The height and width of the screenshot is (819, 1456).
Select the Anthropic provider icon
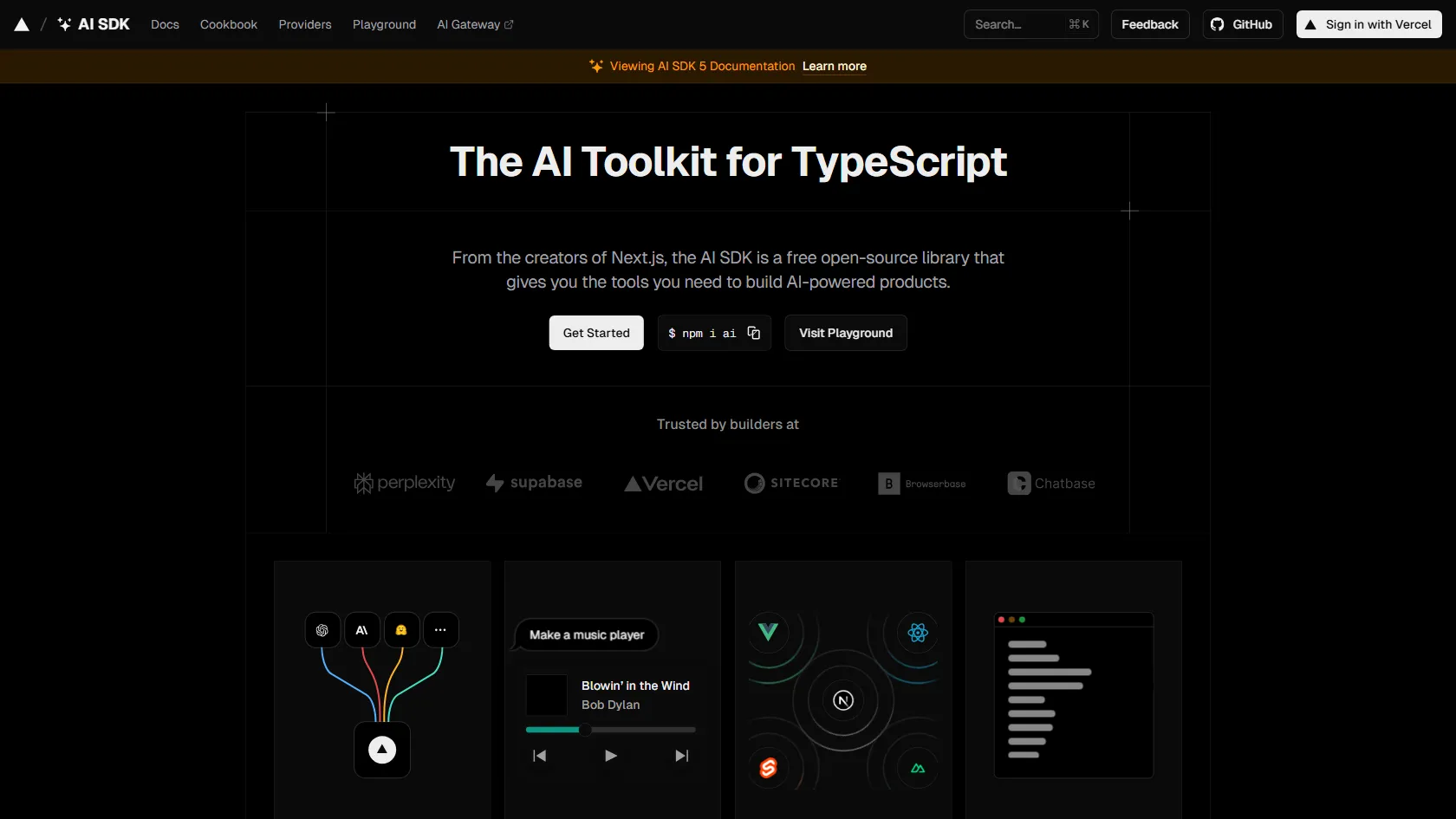(x=362, y=630)
